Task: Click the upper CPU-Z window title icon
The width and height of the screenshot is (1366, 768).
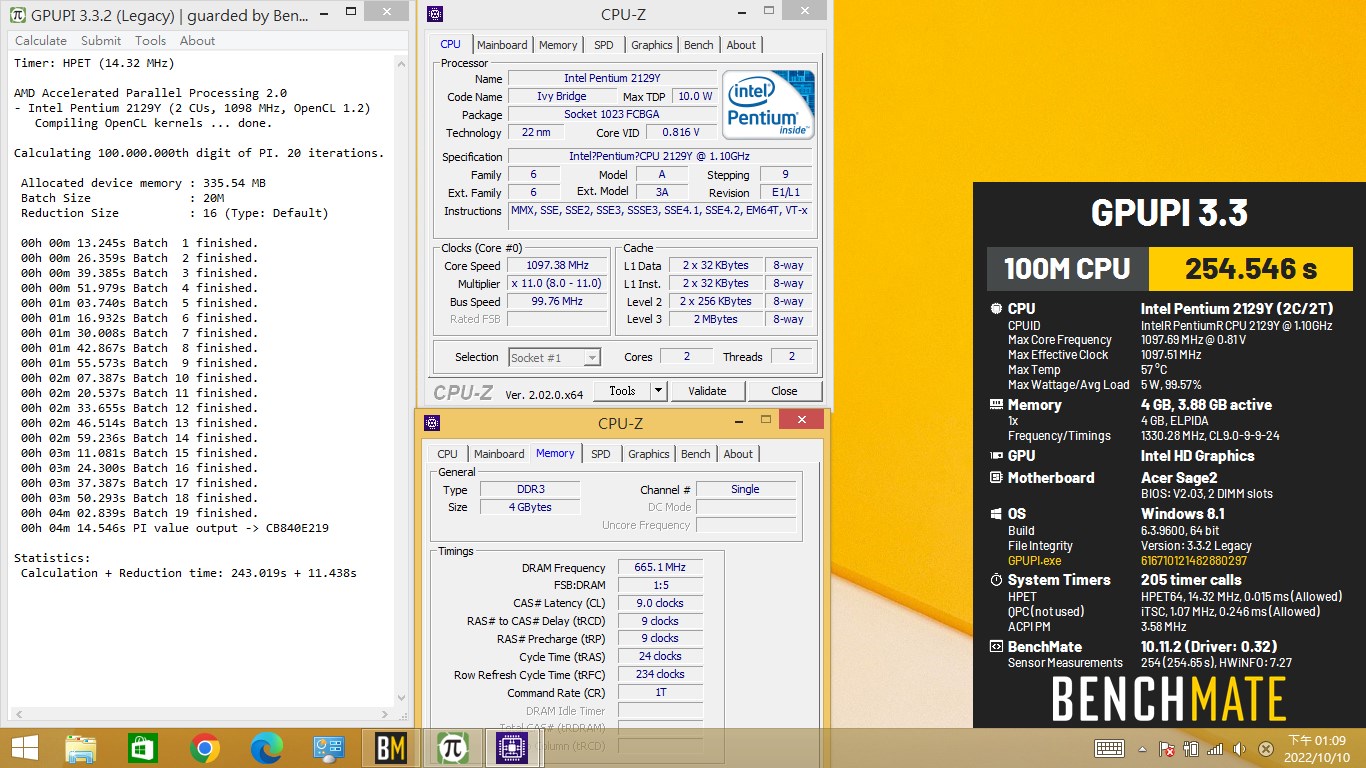Action: (434, 14)
